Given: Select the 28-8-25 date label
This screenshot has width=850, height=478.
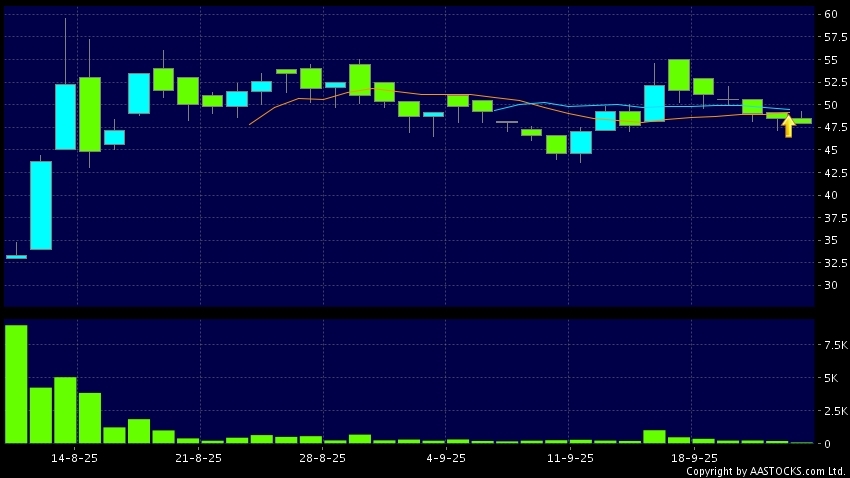Looking at the screenshot, I should (x=323, y=458).
